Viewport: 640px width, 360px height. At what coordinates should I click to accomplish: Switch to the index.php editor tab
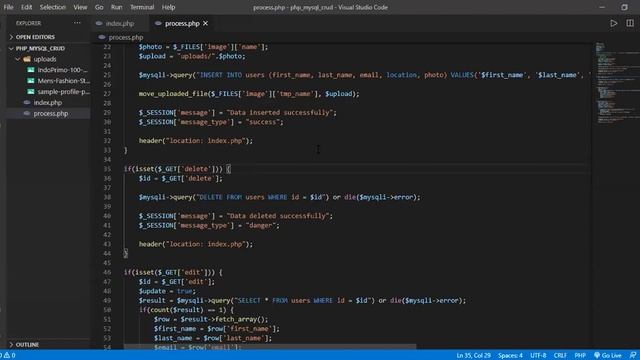(x=120, y=24)
